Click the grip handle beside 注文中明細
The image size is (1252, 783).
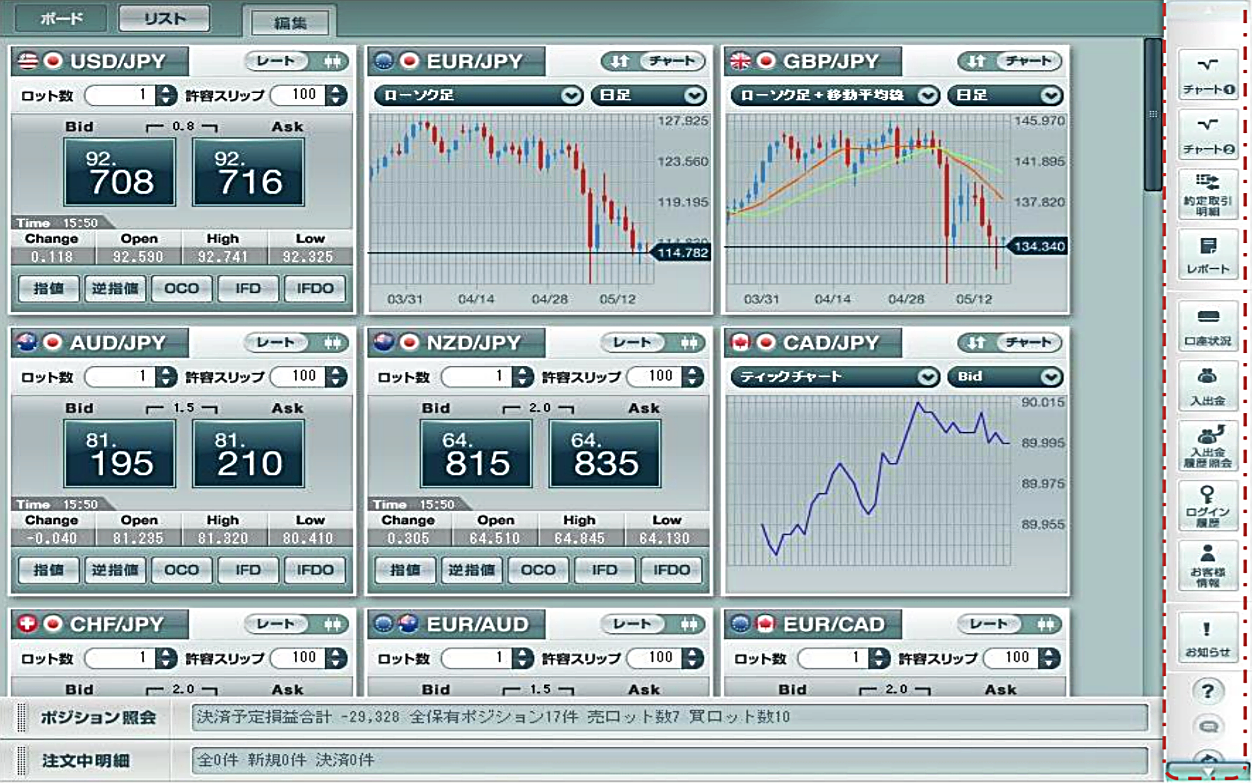click(x=20, y=760)
